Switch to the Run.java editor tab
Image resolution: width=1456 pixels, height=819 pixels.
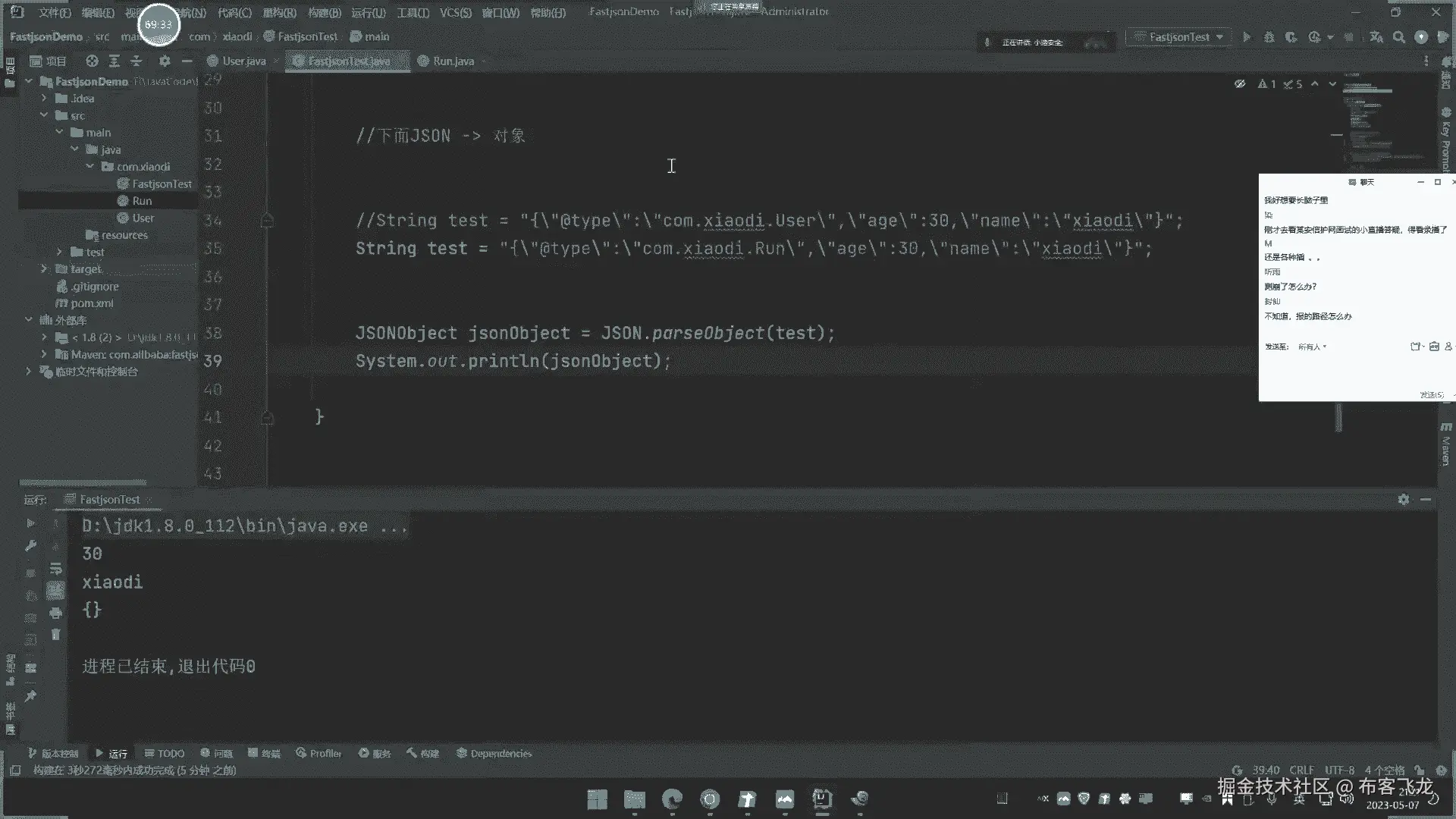click(x=453, y=61)
